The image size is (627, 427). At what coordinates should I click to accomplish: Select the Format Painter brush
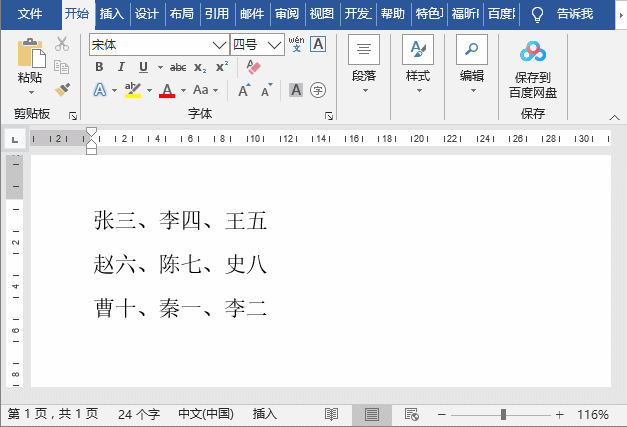[x=62, y=90]
